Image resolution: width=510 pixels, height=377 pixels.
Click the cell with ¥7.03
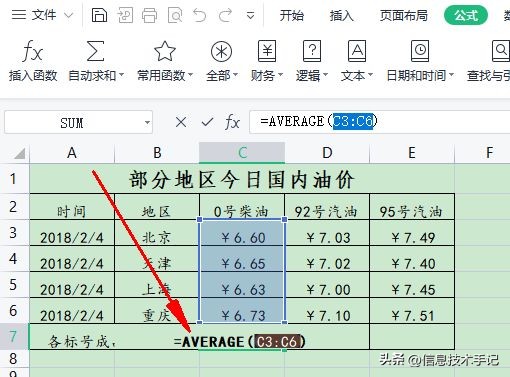coord(327,233)
